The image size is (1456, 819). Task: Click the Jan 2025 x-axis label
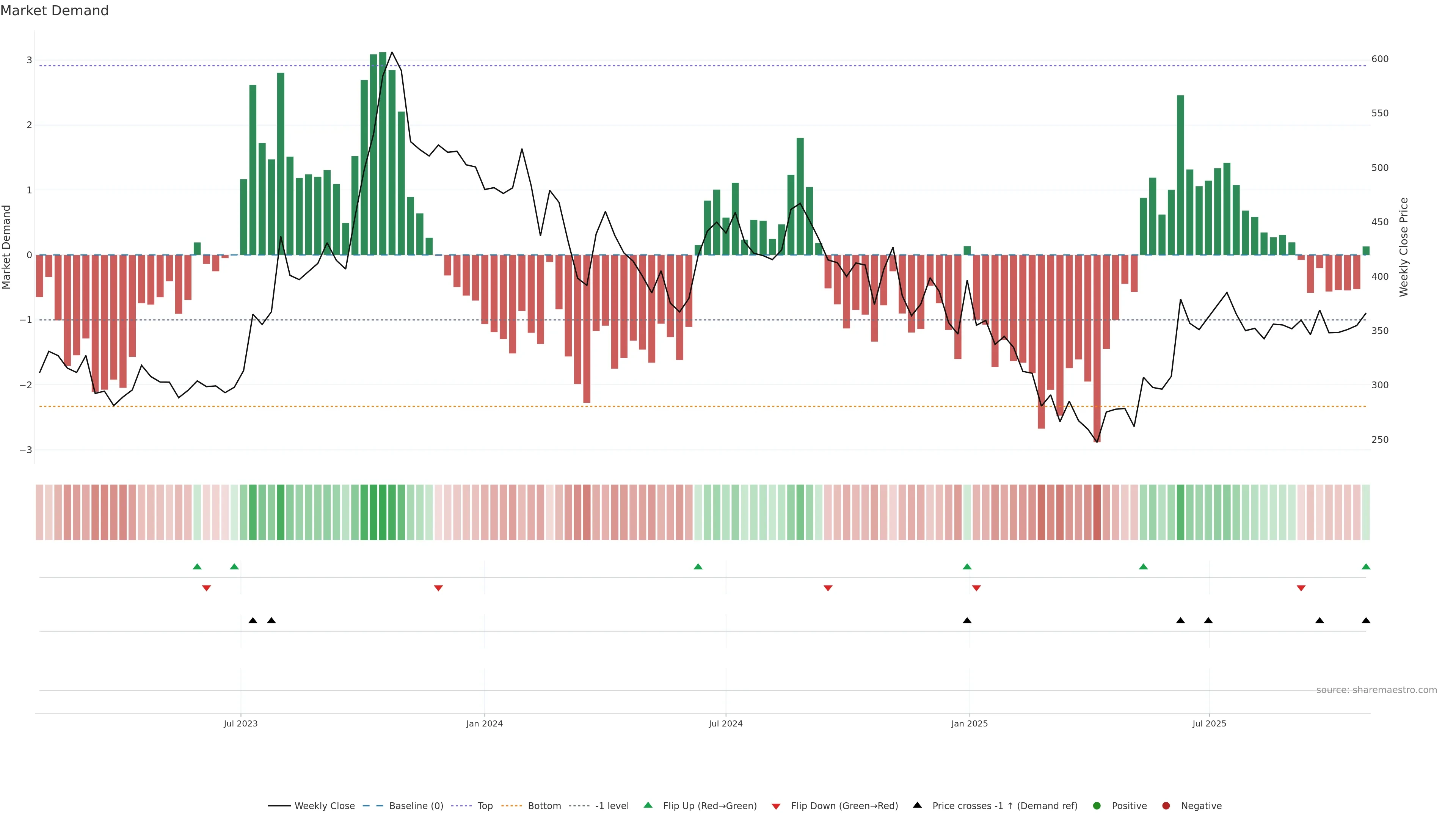pos(970,723)
